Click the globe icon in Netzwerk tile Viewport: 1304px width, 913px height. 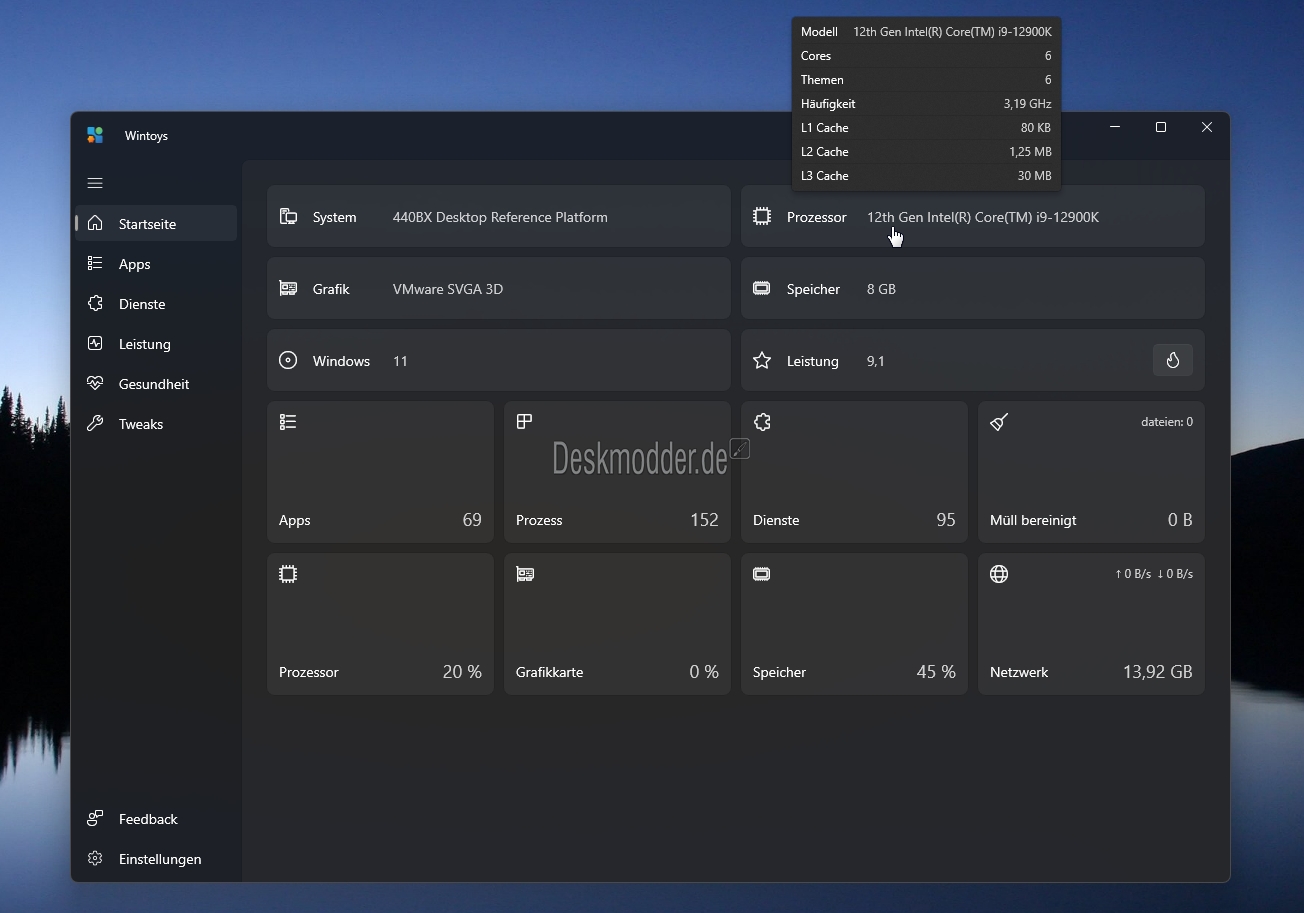999,574
